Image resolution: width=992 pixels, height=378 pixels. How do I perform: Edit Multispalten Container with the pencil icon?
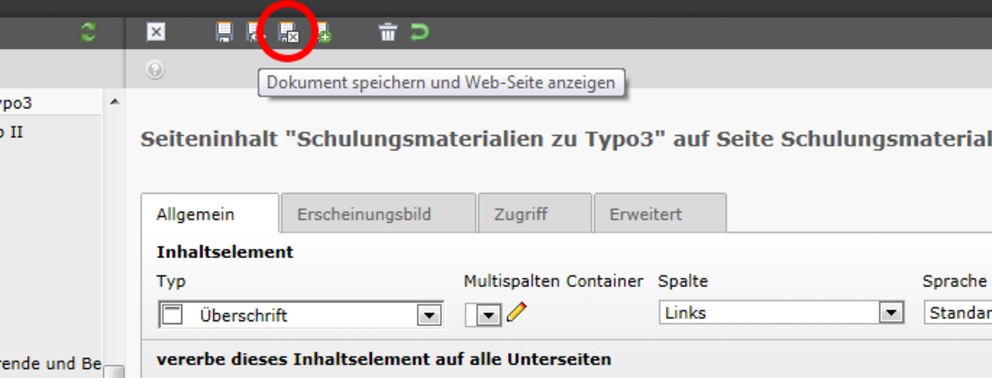[x=516, y=312]
